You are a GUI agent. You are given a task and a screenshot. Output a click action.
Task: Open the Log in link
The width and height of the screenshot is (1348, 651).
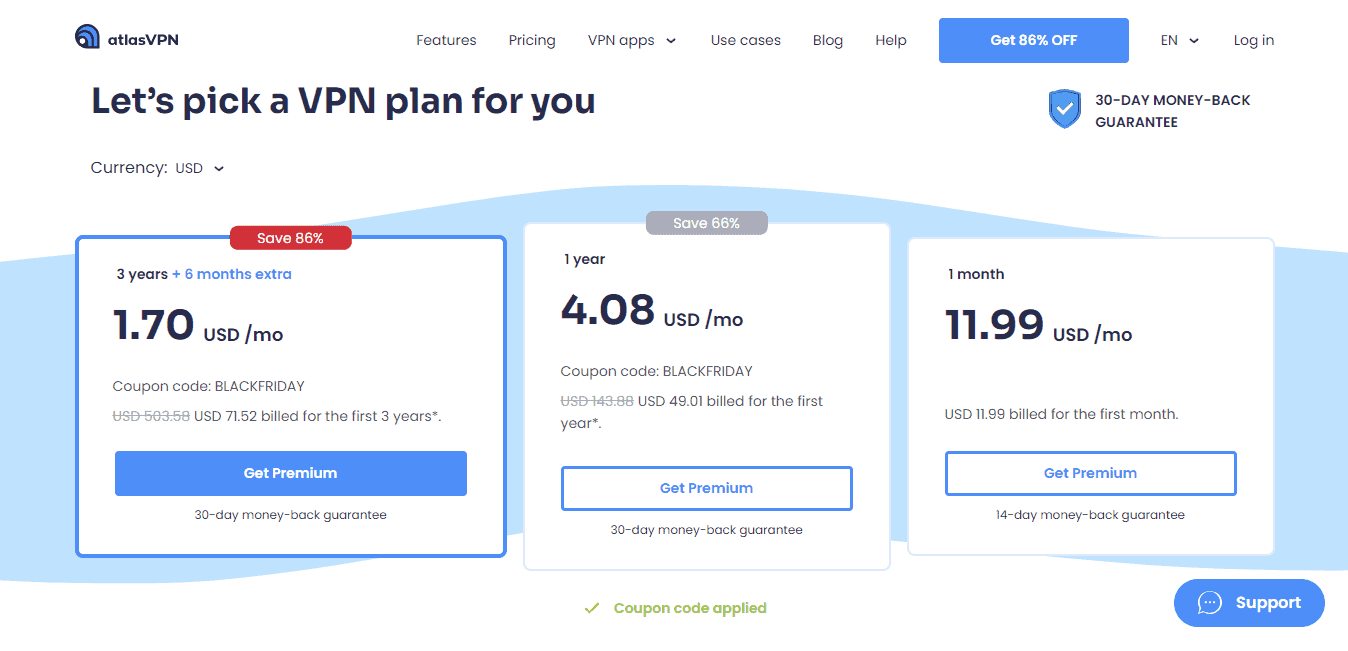[x=1254, y=41]
